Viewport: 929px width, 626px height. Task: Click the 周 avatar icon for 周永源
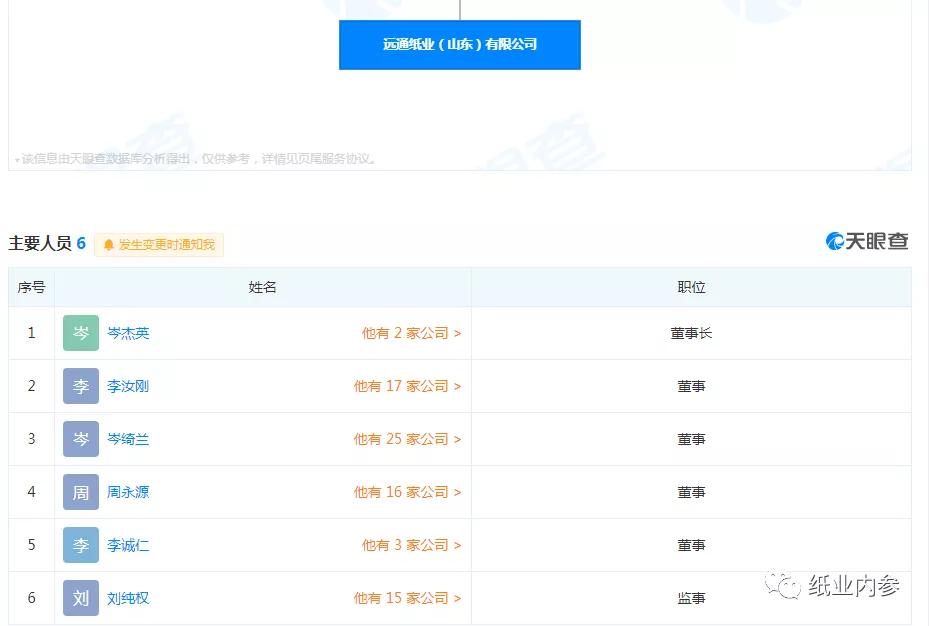click(81, 492)
